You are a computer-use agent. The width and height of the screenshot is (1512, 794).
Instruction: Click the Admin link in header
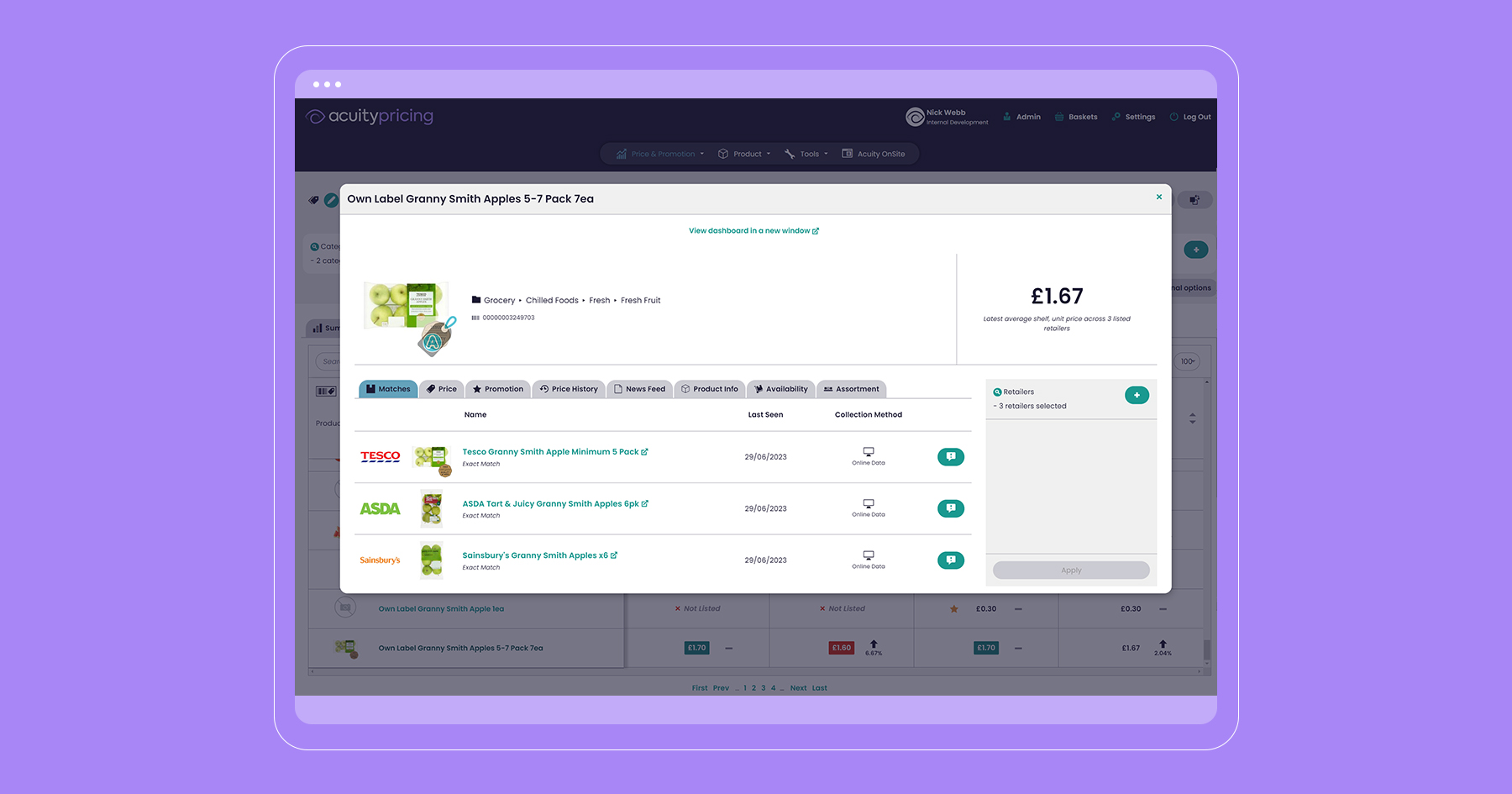tap(1021, 117)
